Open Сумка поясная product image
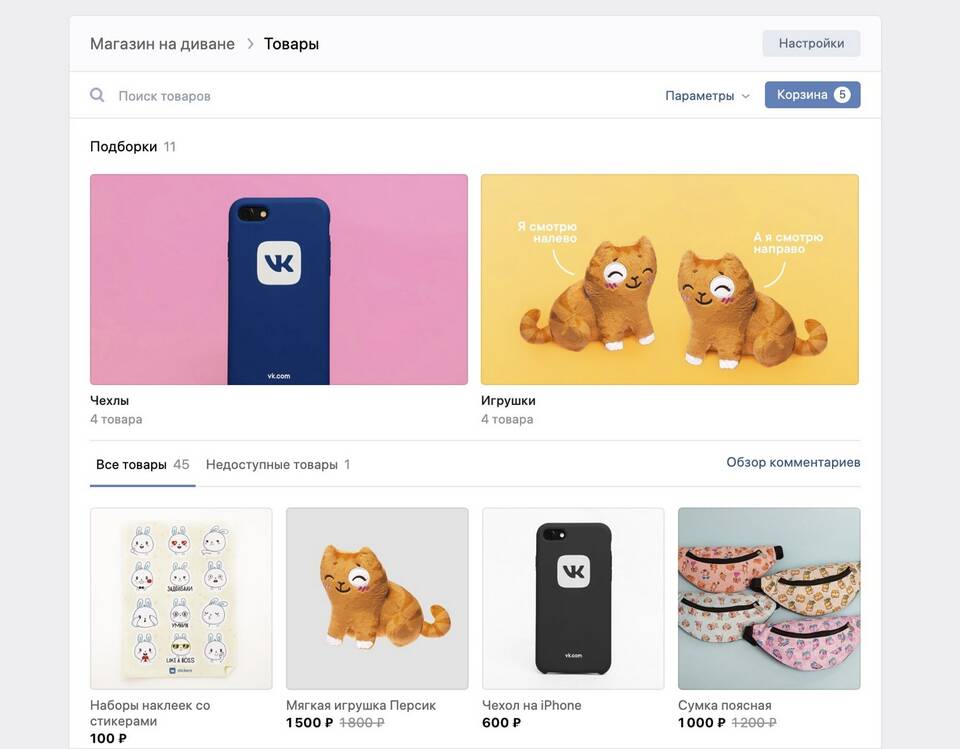The image size is (960, 749). coord(769,598)
